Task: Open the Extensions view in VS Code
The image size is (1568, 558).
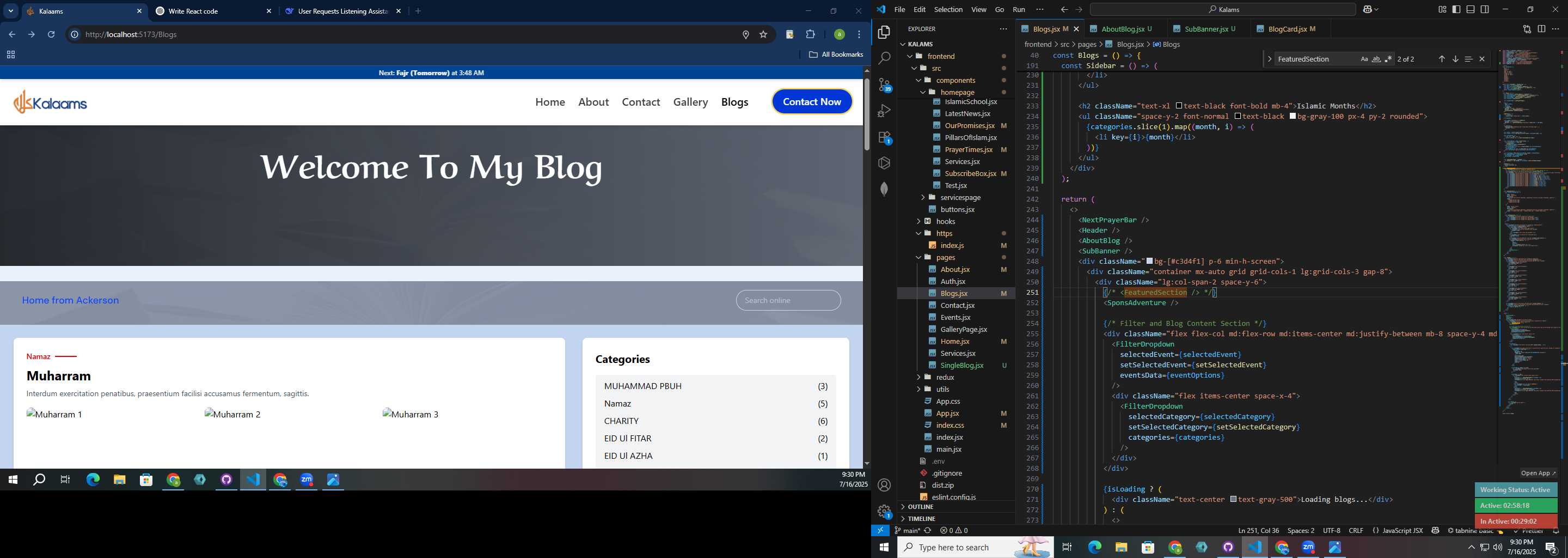Action: coord(884,137)
